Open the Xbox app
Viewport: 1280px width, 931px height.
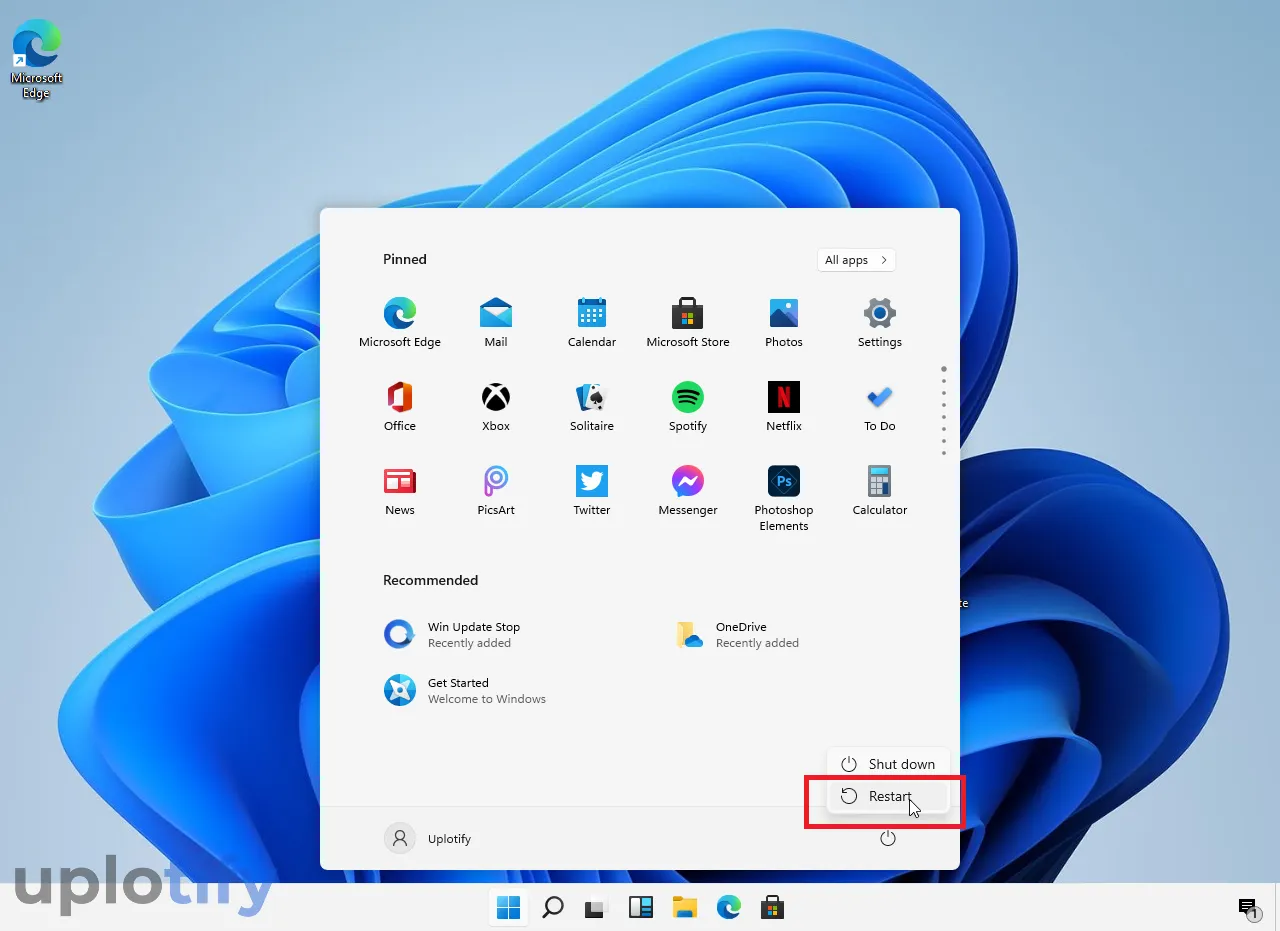click(x=496, y=407)
